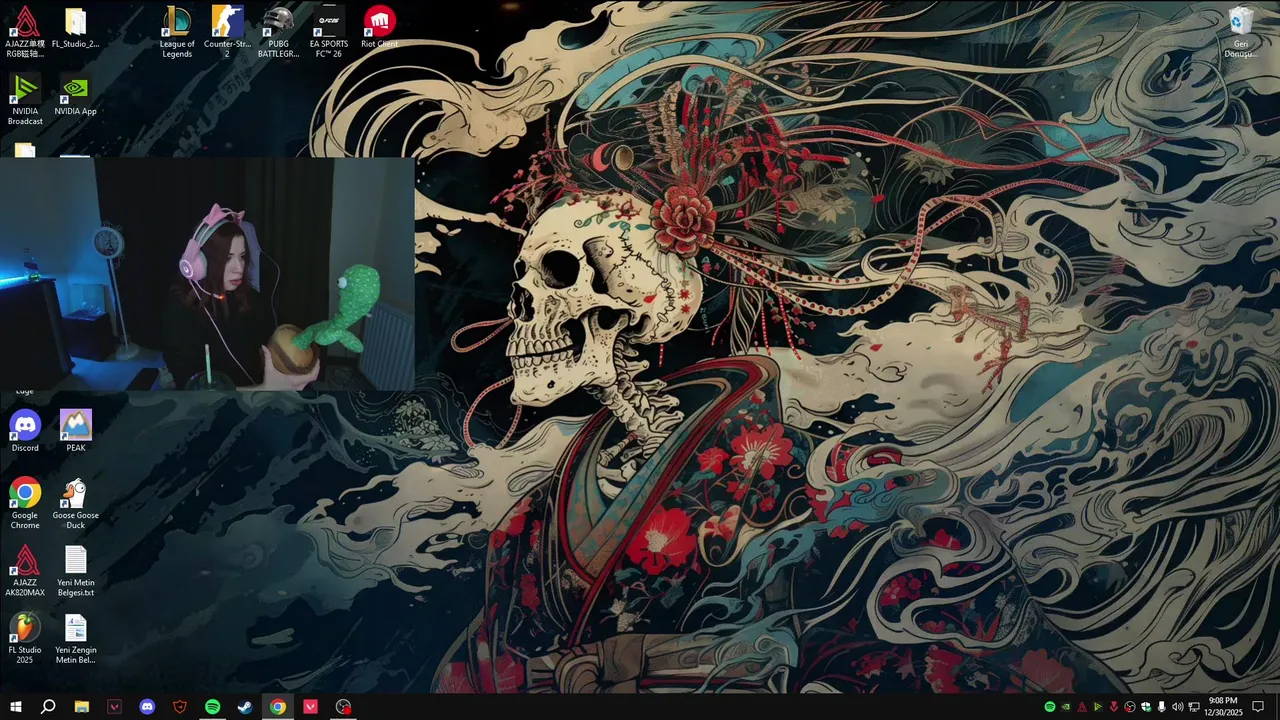Click OBS icon in the system tray
Image resolution: width=1280 pixels, height=720 pixels.
(1130, 707)
